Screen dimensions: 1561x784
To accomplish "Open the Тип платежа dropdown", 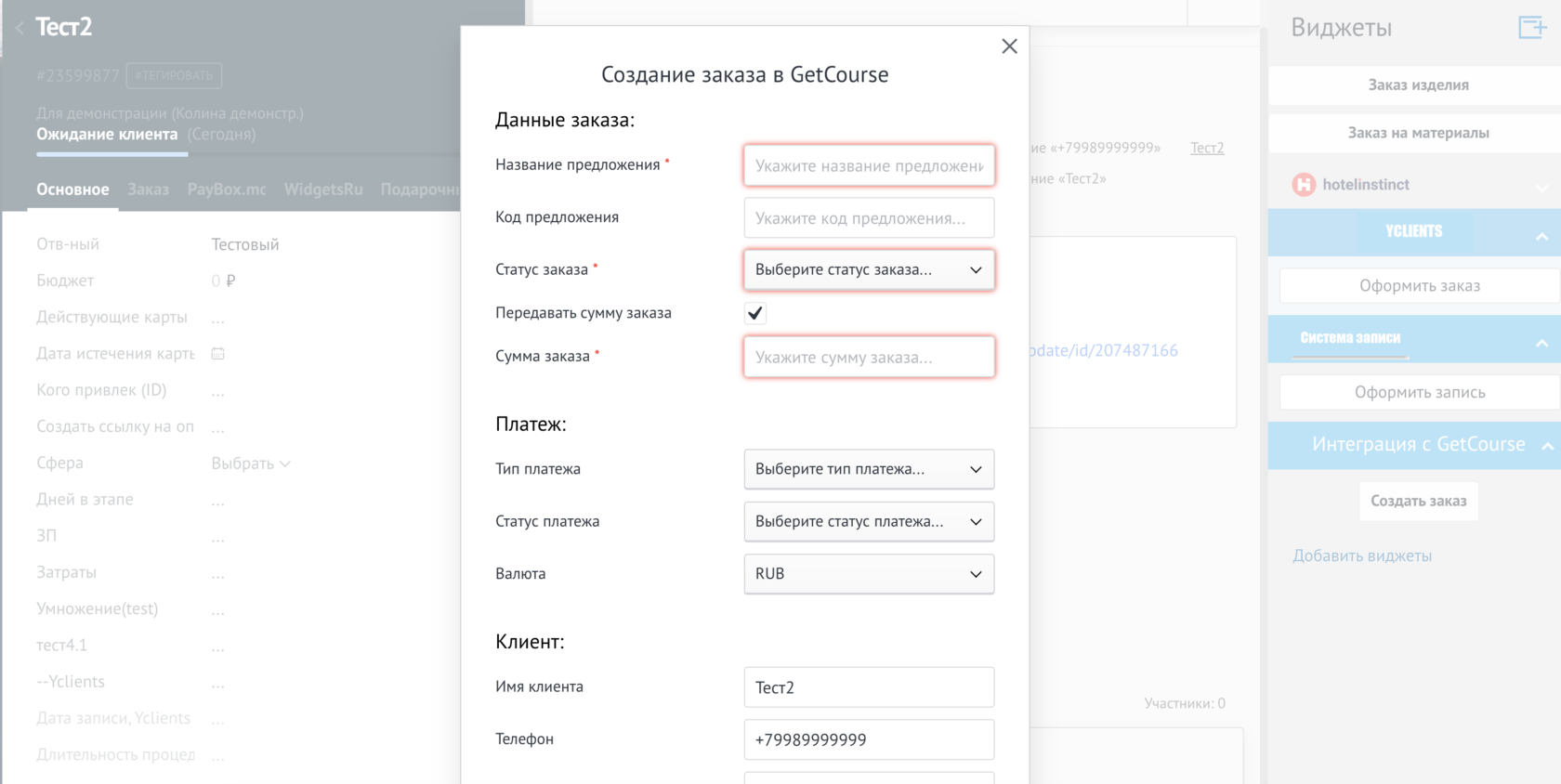I will click(869, 469).
